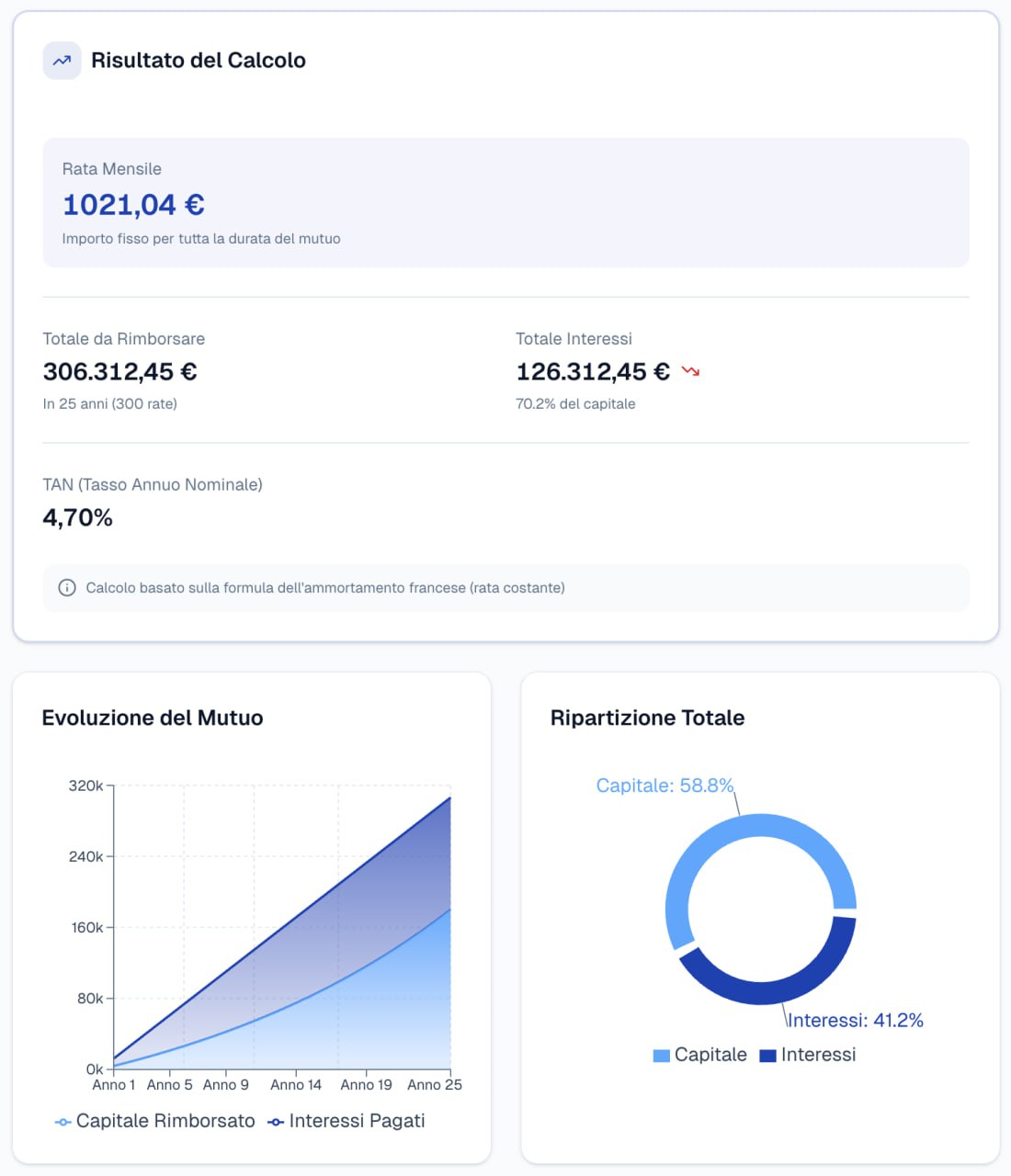Toggle the Interessi Pagati series in the legend
This screenshot has width=1011, height=1176.
point(358,1121)
